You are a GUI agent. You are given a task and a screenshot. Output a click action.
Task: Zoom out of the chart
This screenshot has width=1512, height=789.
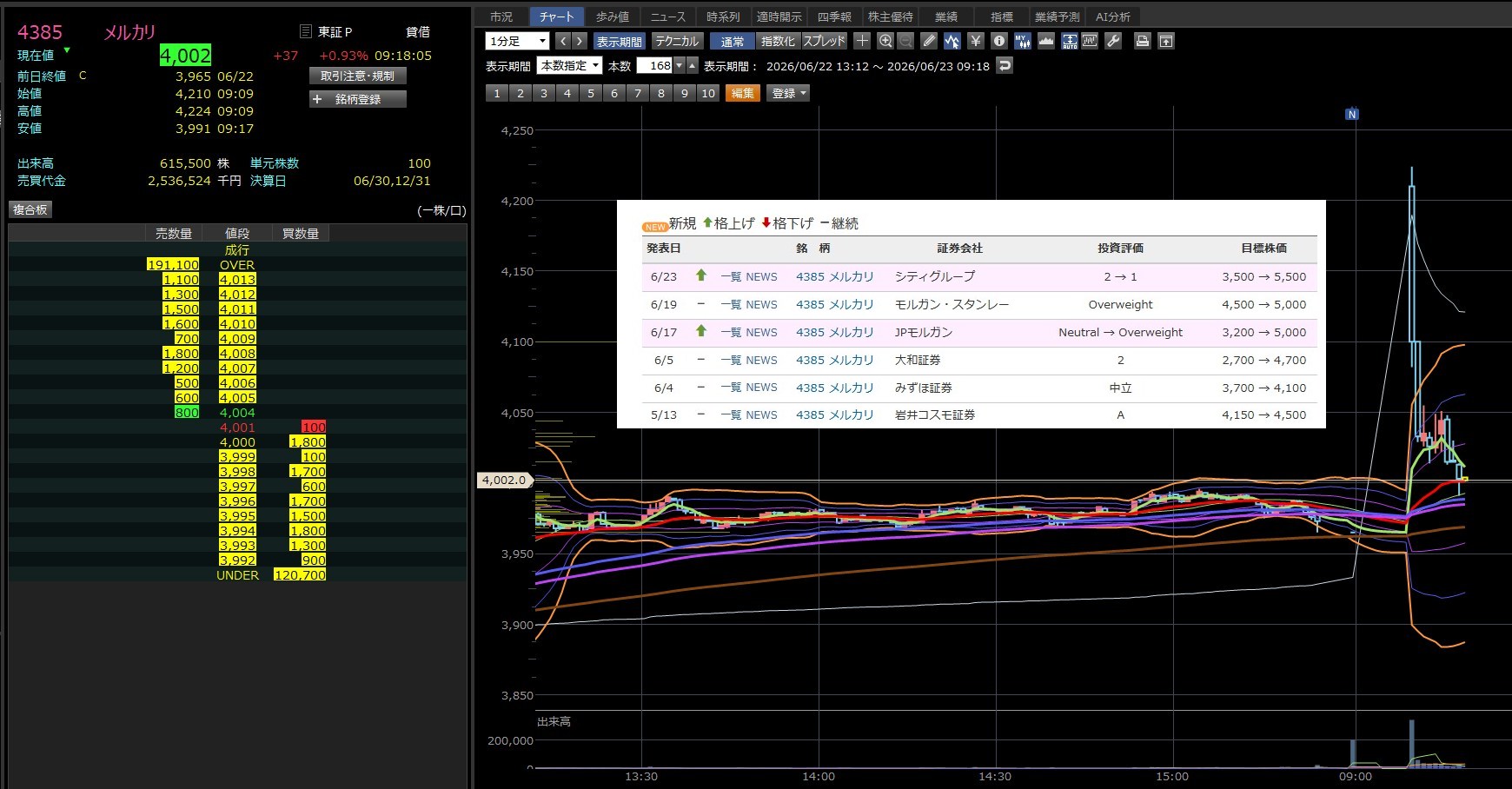[x=905, y=41]
